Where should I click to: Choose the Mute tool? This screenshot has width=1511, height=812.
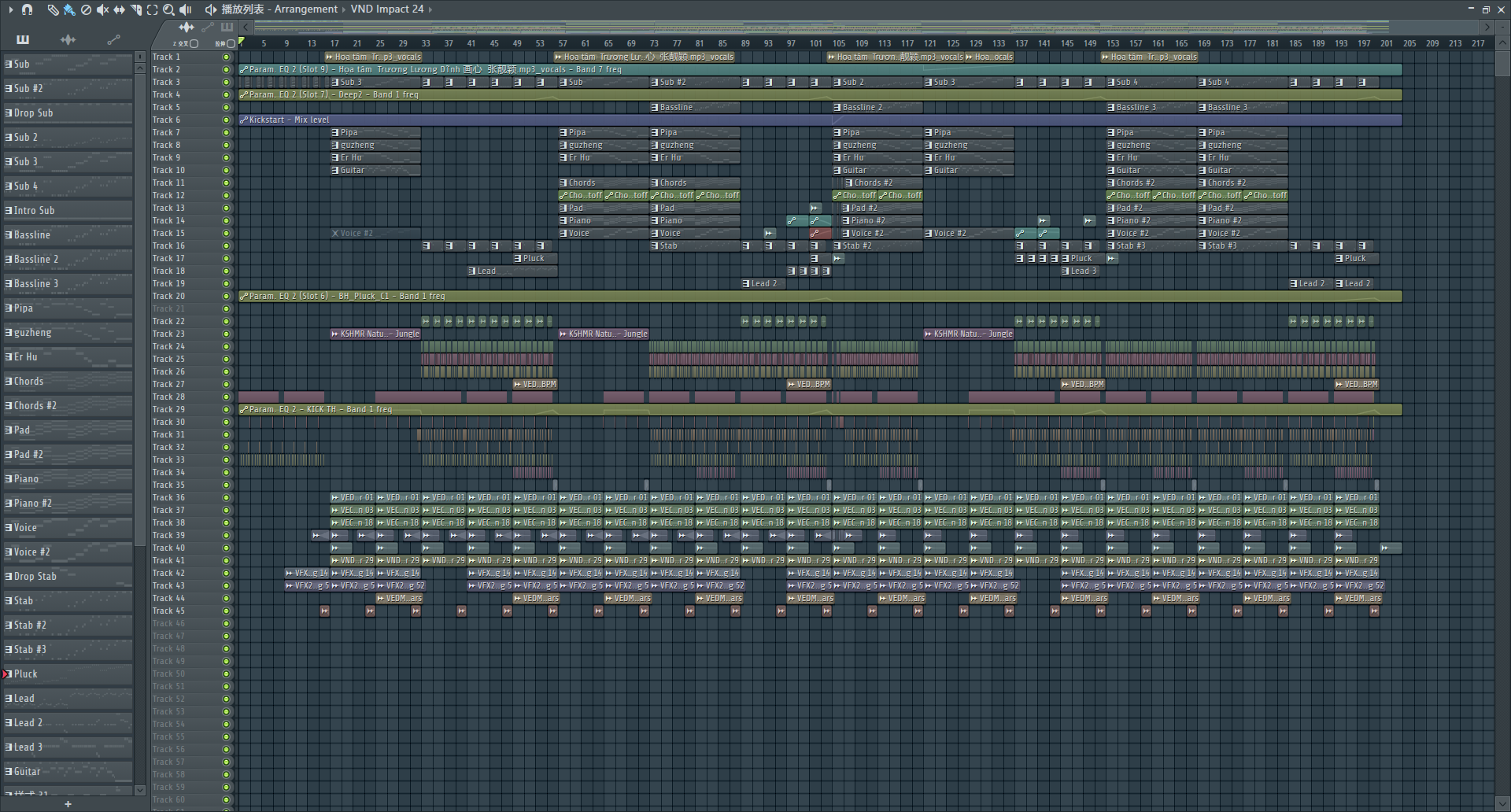pyautogui.click(x=102, y=9)
